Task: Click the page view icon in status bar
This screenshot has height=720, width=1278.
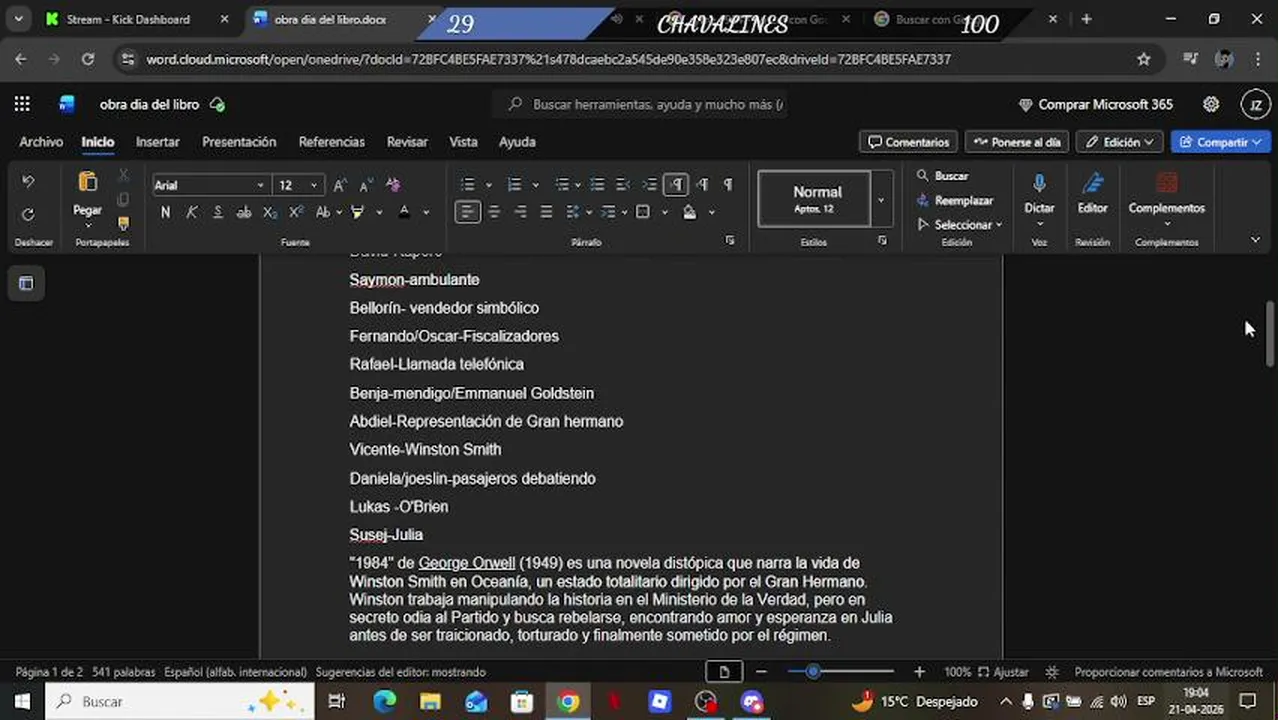Action: [724, 672]
